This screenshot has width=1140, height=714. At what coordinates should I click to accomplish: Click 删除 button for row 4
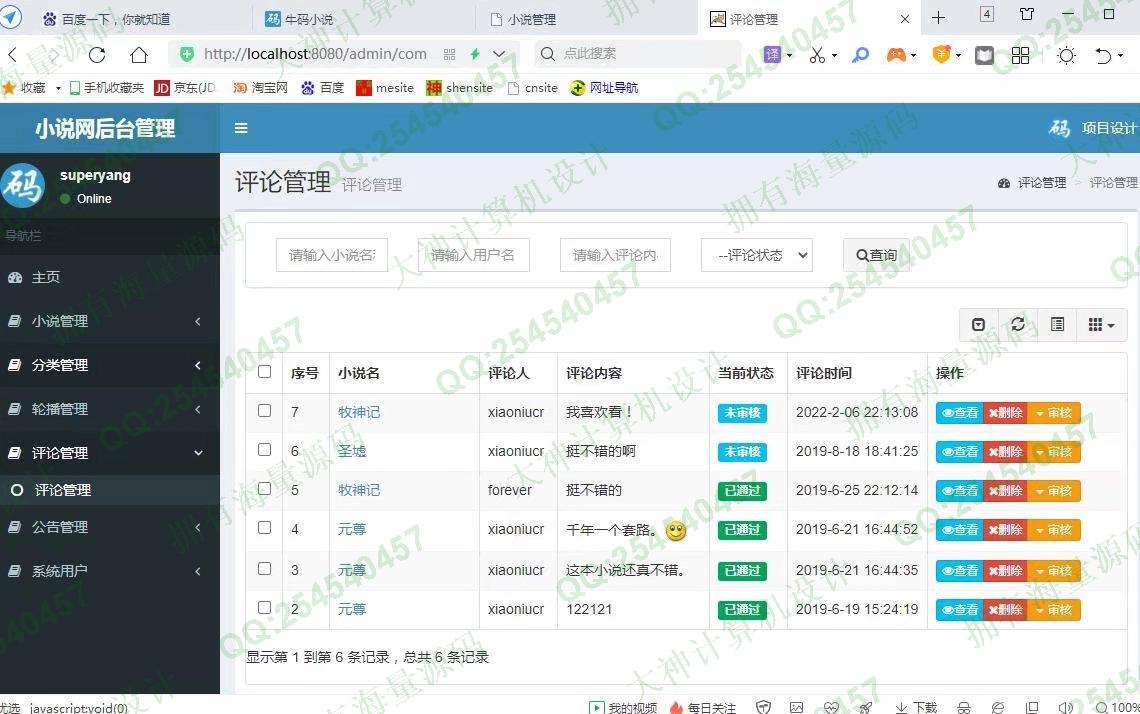tap(1005, 530)
